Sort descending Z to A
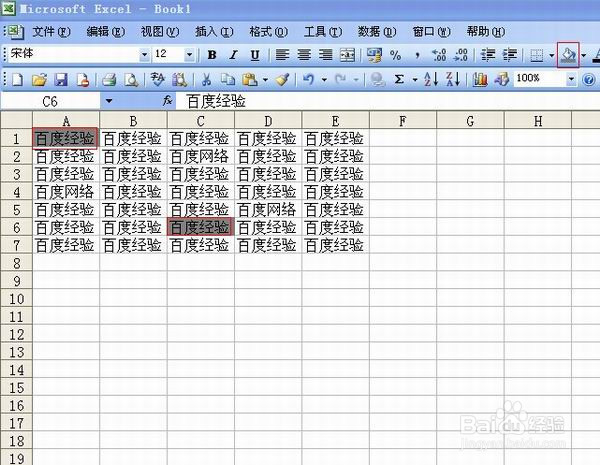 point(453,80)
